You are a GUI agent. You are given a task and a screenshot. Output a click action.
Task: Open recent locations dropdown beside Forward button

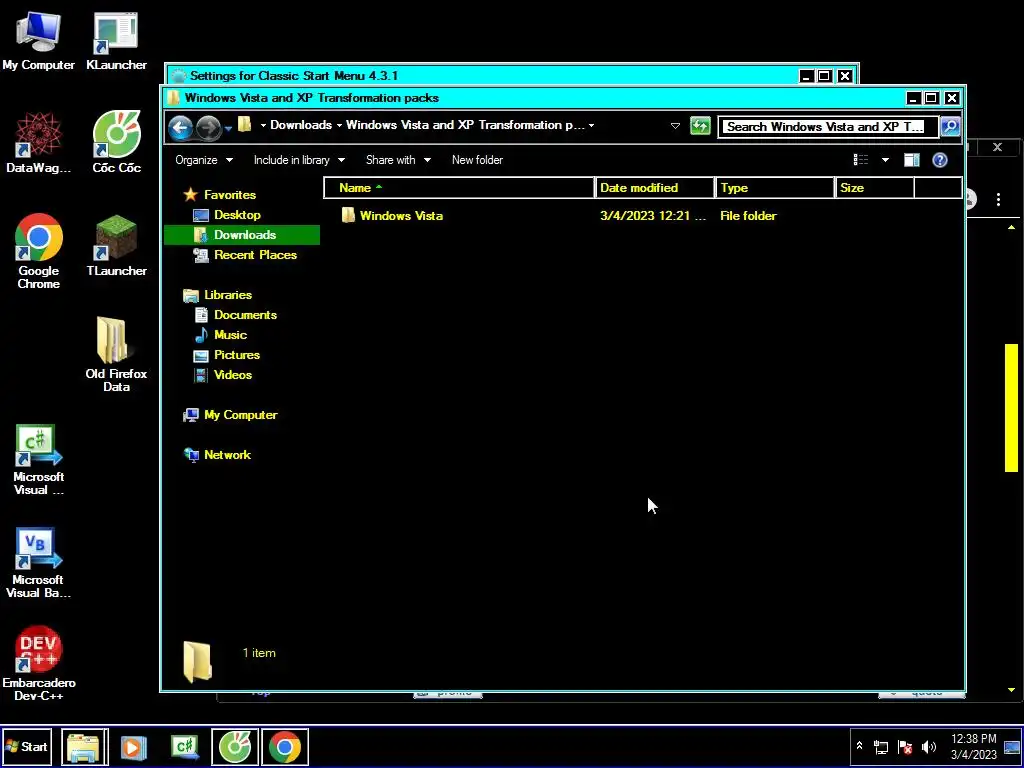(x=228, y=128)
